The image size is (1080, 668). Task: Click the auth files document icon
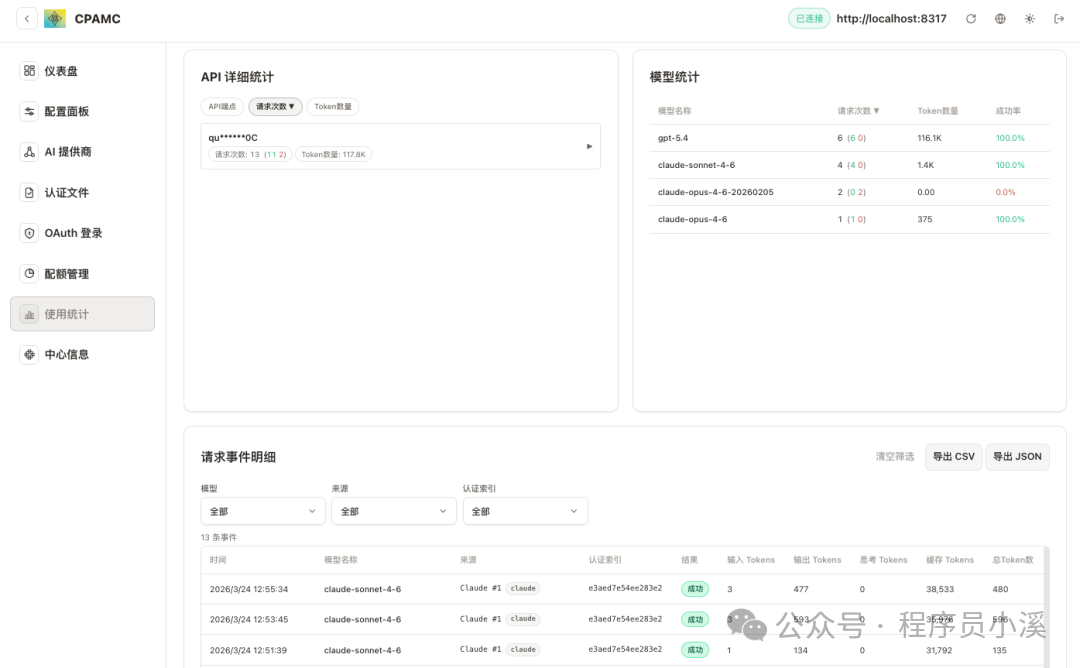[29, 192]
